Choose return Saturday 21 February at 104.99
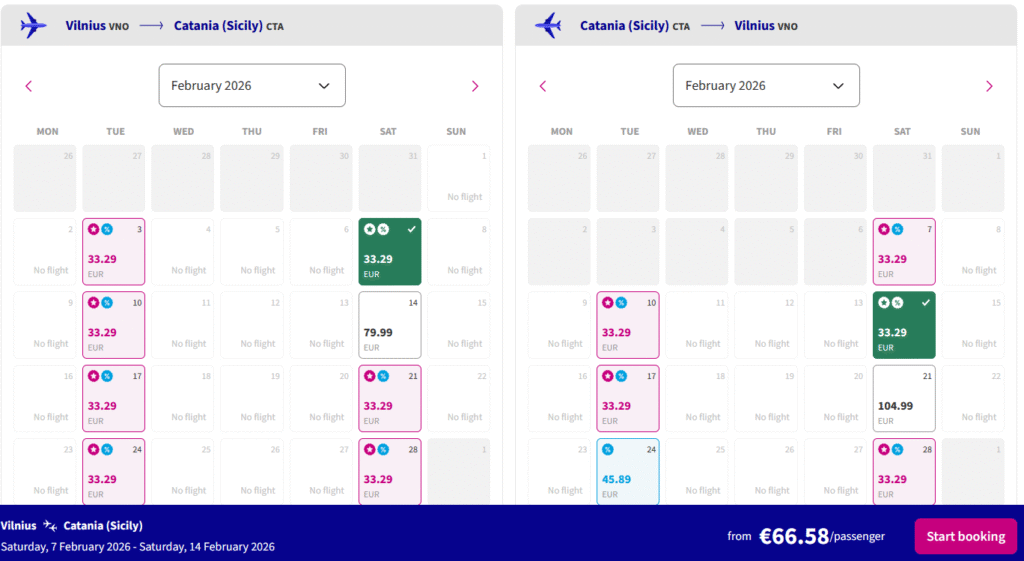Screen dimensions: 1024x561 [x=904, y=398]
